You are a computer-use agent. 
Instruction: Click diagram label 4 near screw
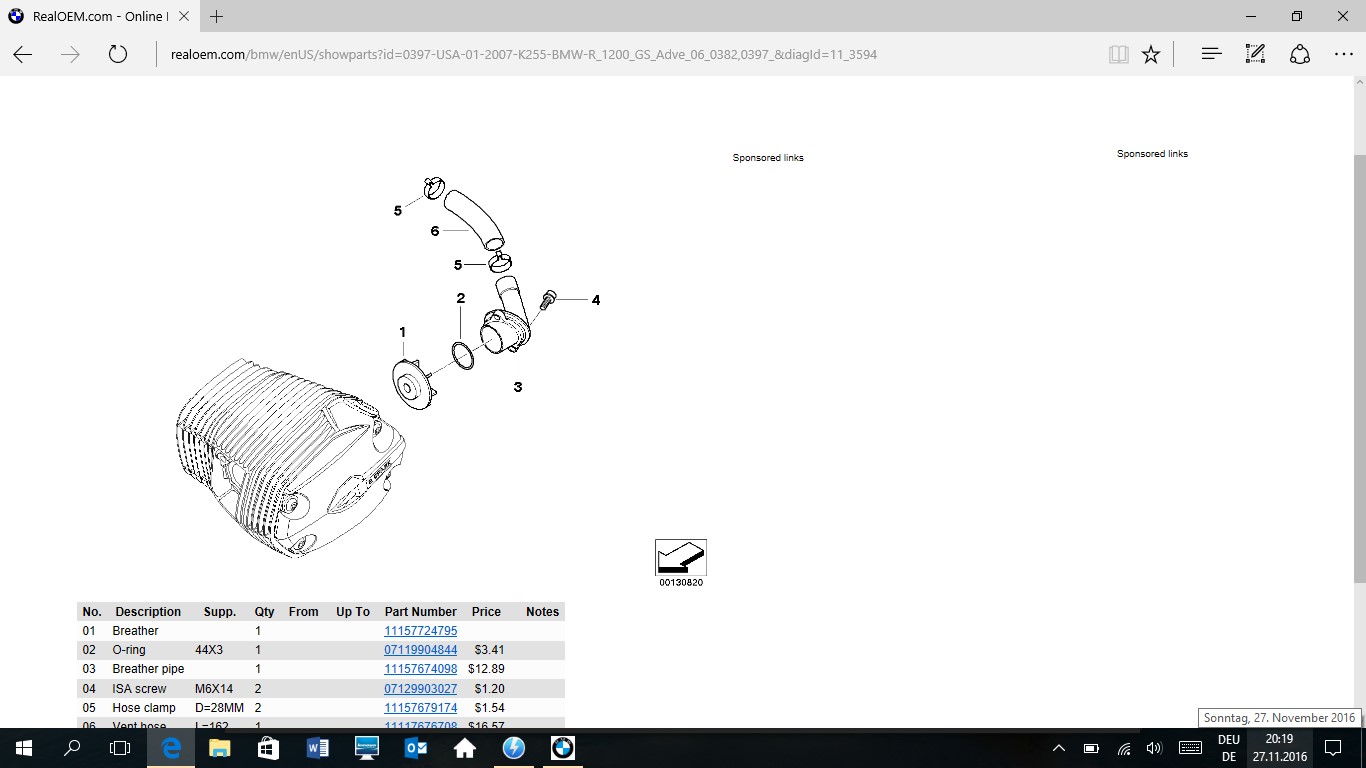coord(596,300)
